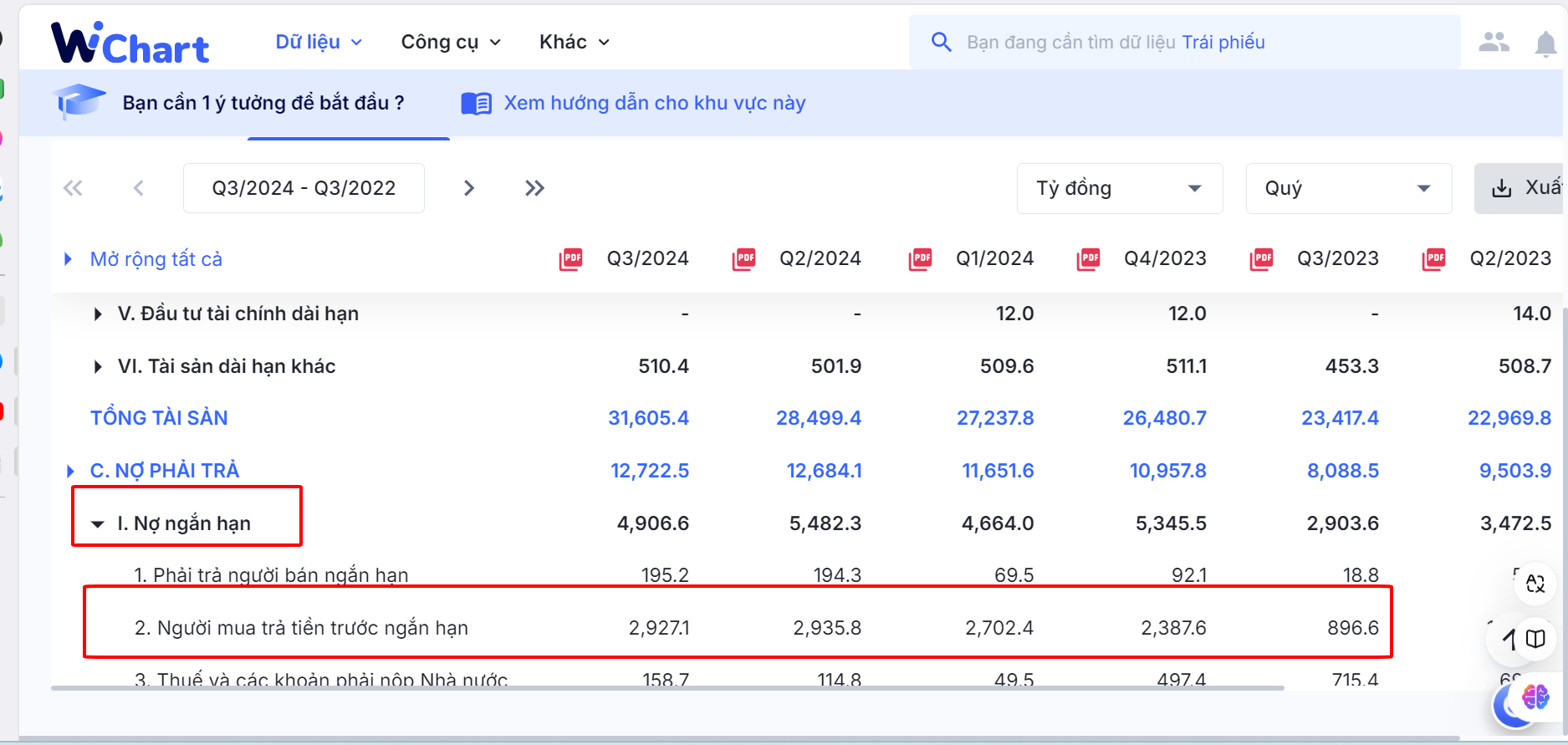The height and width of the screenshot is (745, 1568).
Task: Go to next period arrow
Action: (469, 188)
